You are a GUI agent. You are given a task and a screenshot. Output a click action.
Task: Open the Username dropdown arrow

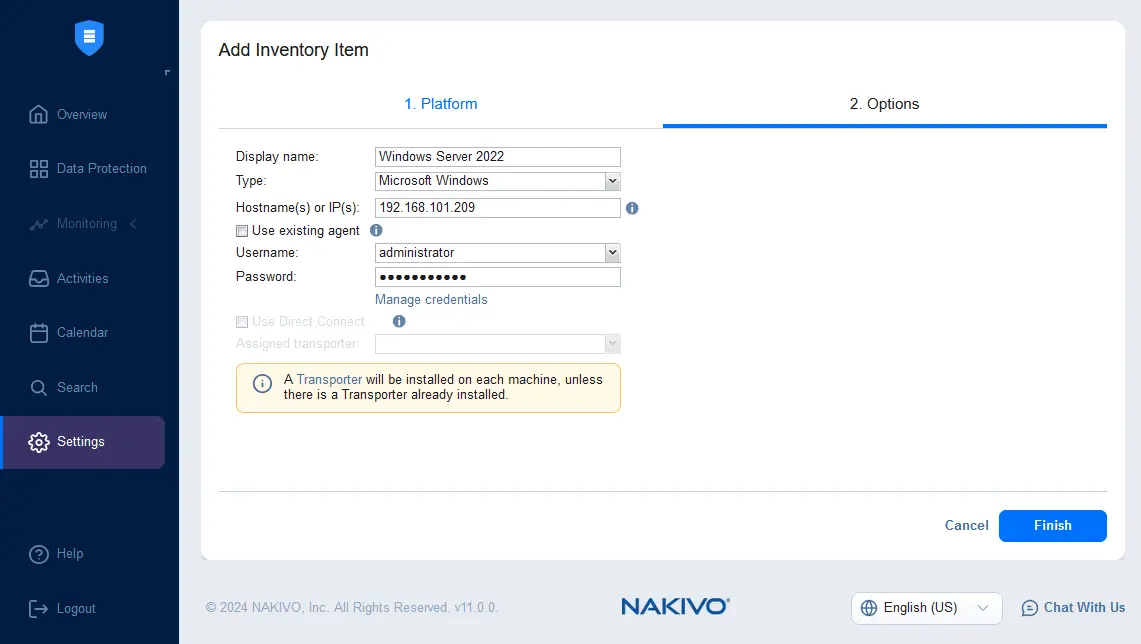click(x=613, y=253)
